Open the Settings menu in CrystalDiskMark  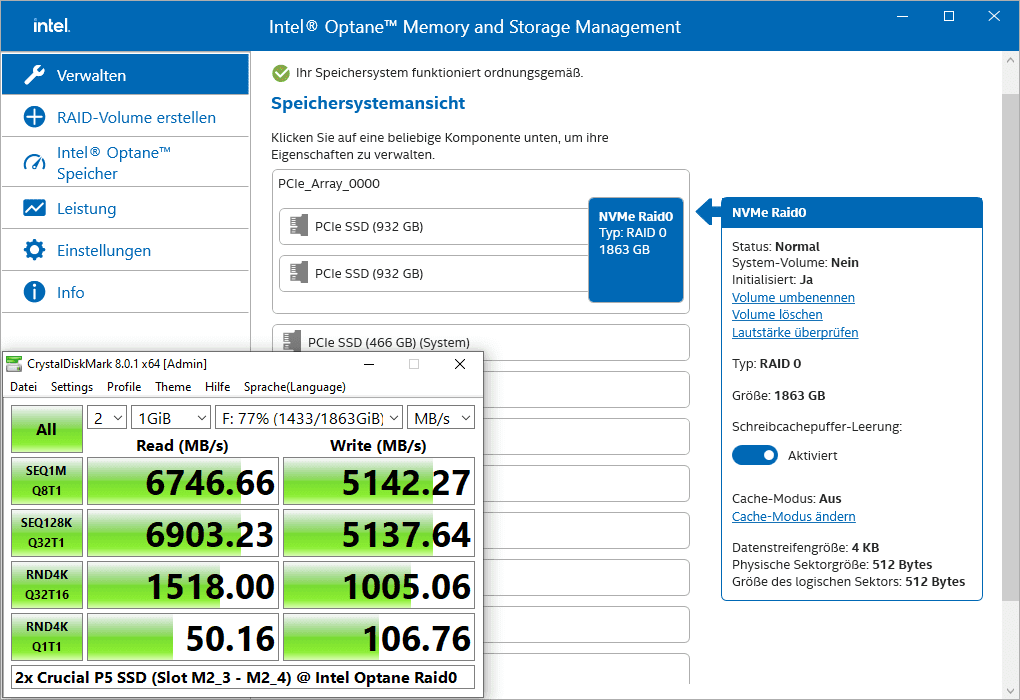pos(72,386)
